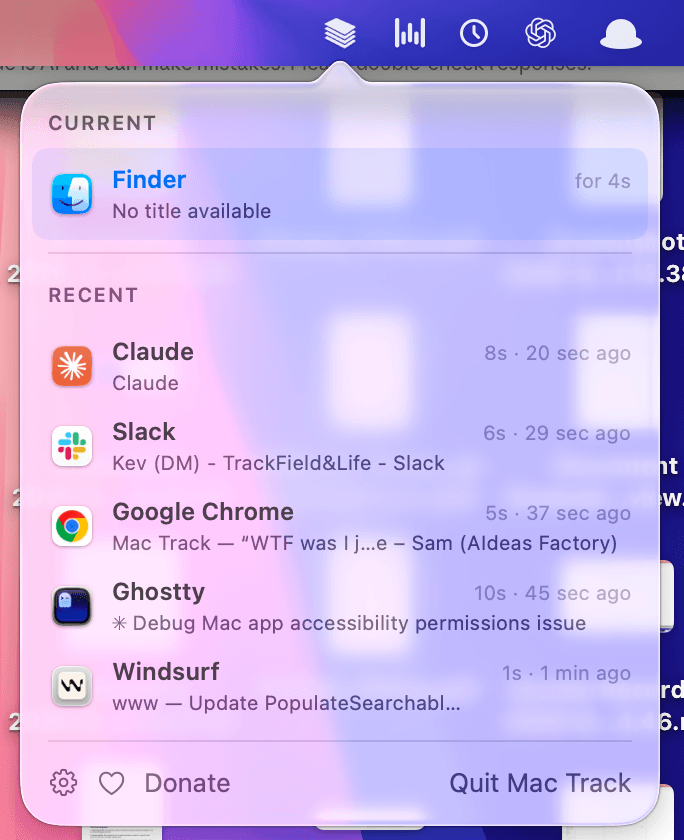Viewport: 684px width, 840px height.
Task: Click the 'Mac Track — WTF was I' window title
Action: point(365,543)
